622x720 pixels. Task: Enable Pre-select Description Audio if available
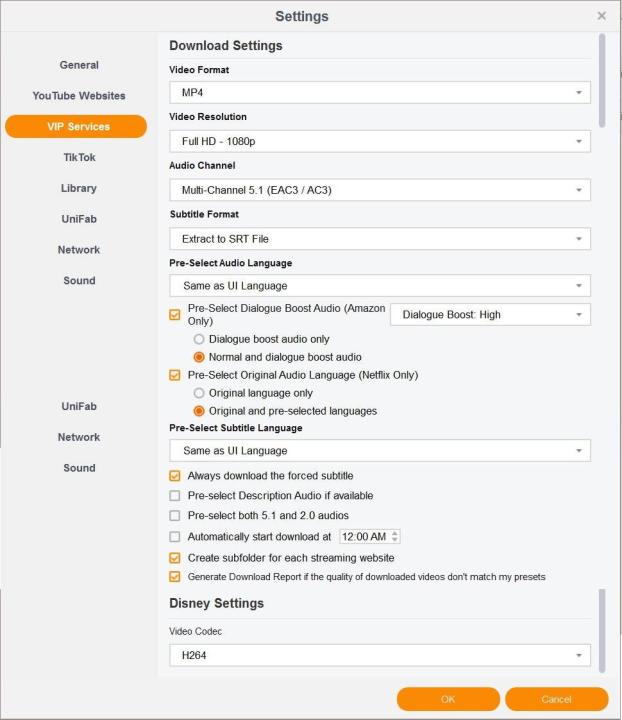click(x=176, y=496)
